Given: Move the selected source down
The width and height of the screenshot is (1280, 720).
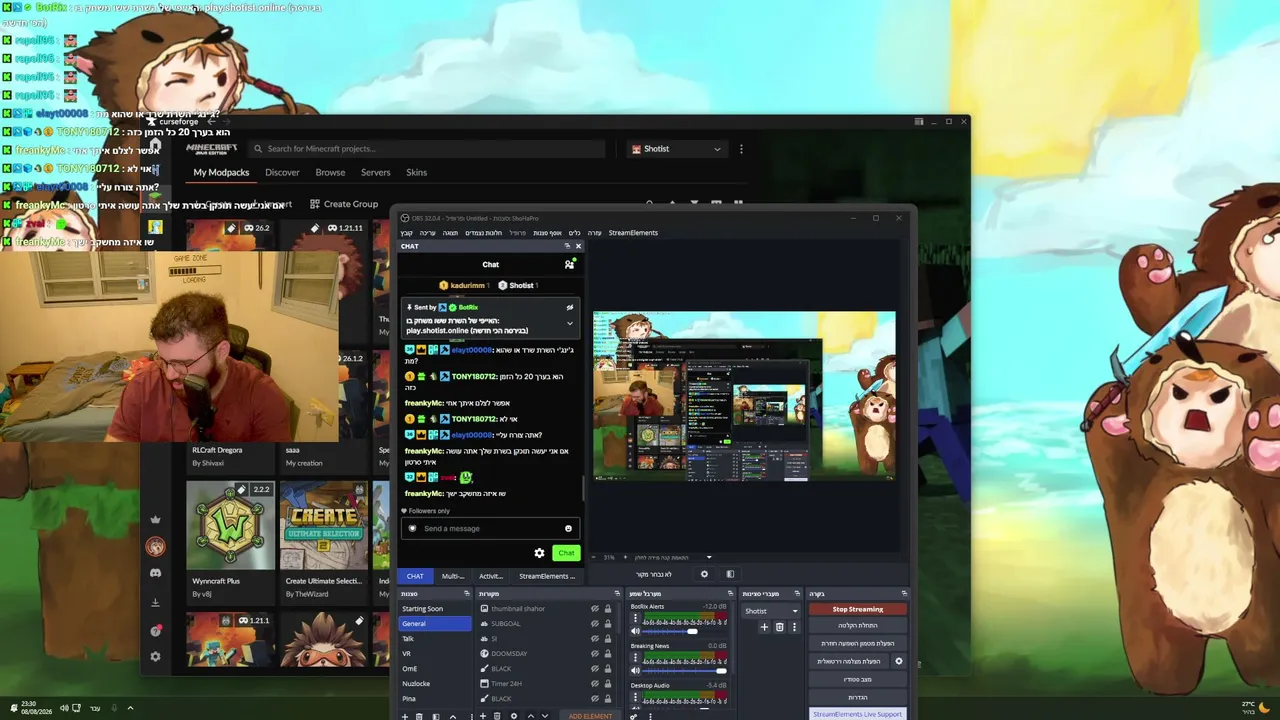Looking at the screenshot, I should [x=545, y=716].
